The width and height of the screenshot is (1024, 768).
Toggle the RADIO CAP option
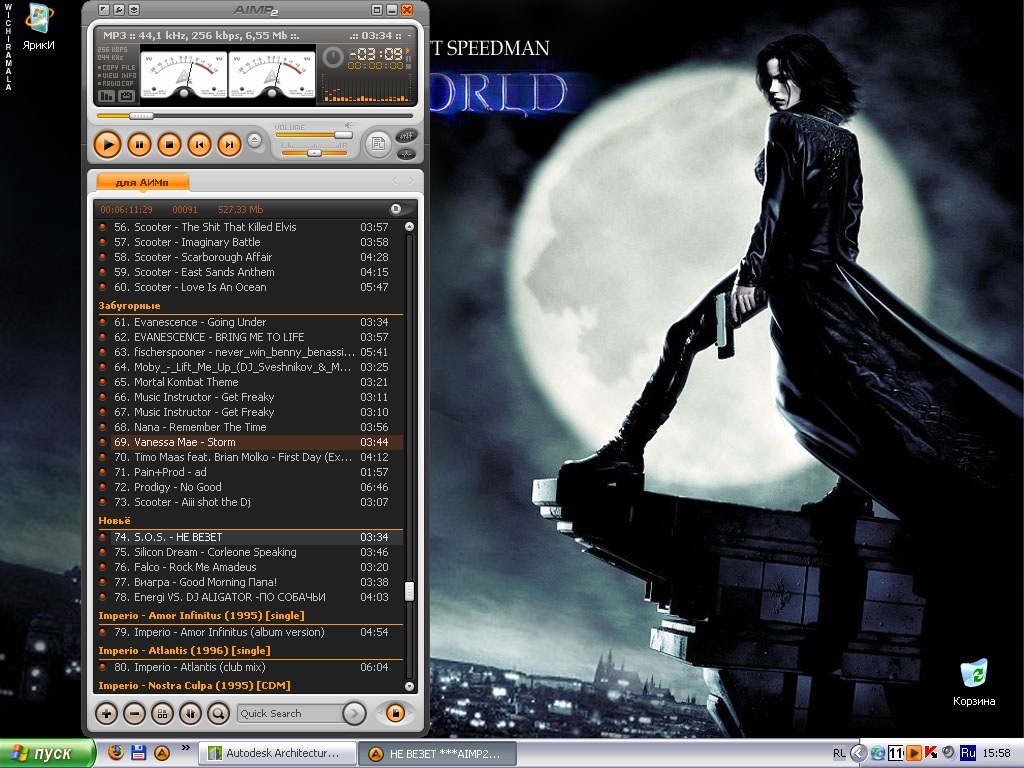[x=117, y=82]
